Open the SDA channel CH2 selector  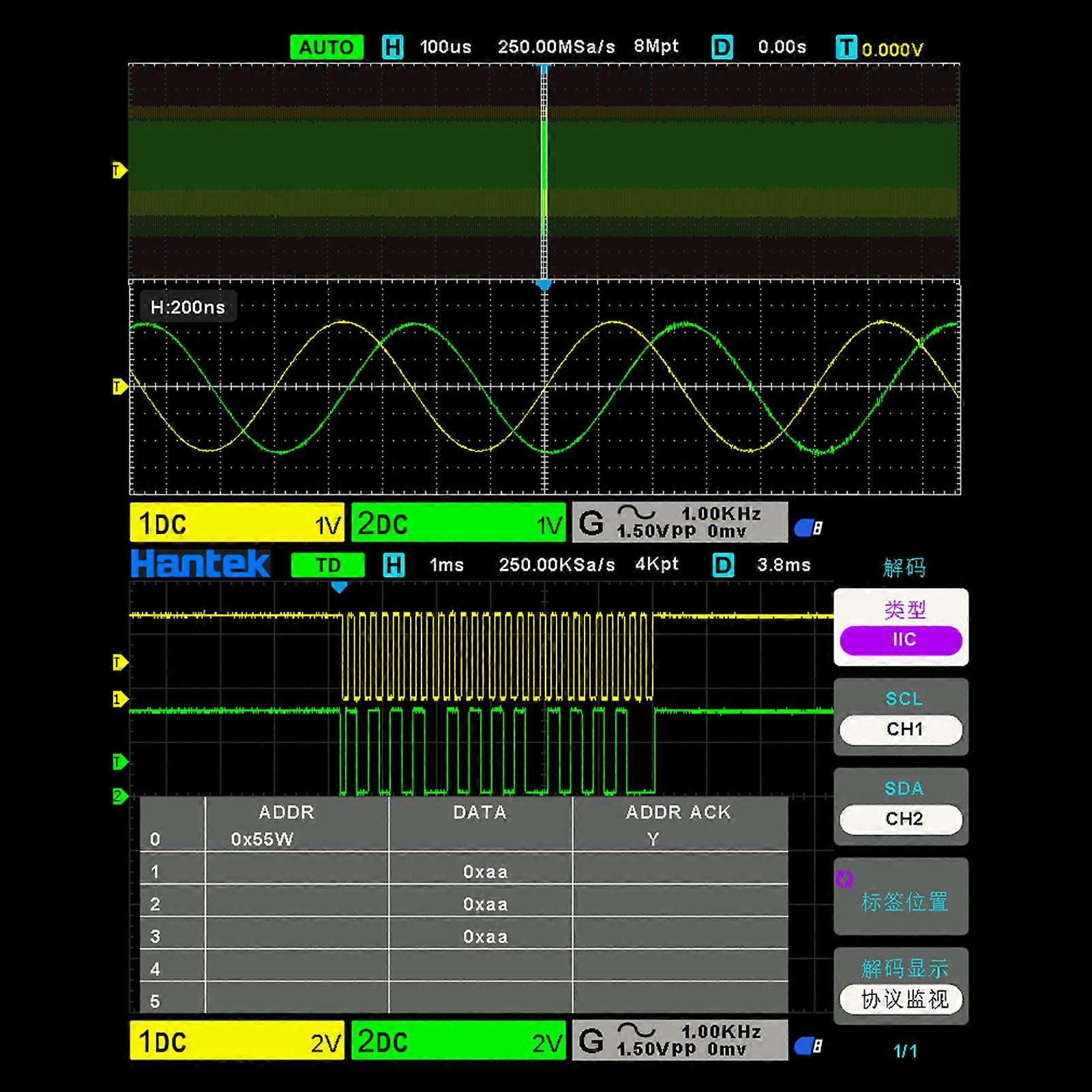pyautogui.click(x=900, y=819)
